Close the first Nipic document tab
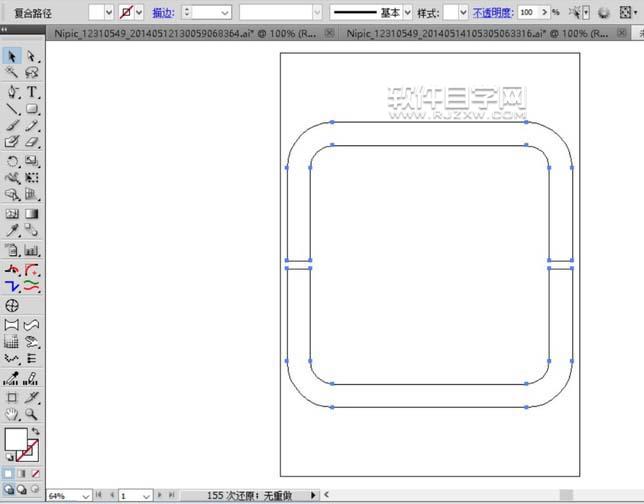The image size is (644, 504). [329, 32]
